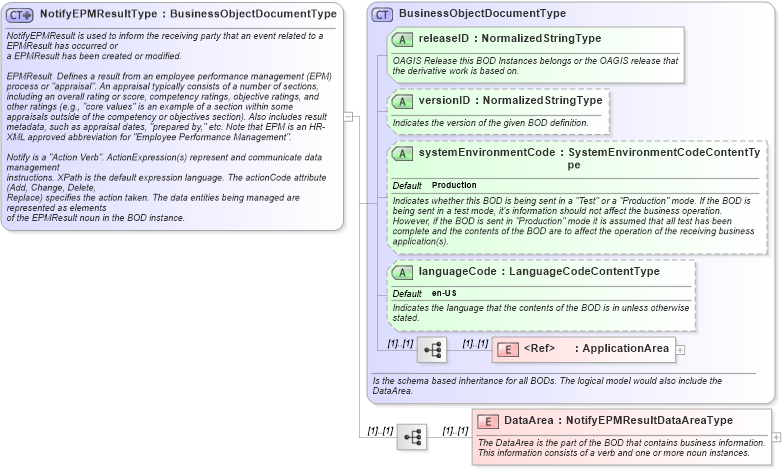Viewport: 782px width, 469px height.
Task: Click 'Indicates the version of the given BOD' description
Action: tap(490, 123)
